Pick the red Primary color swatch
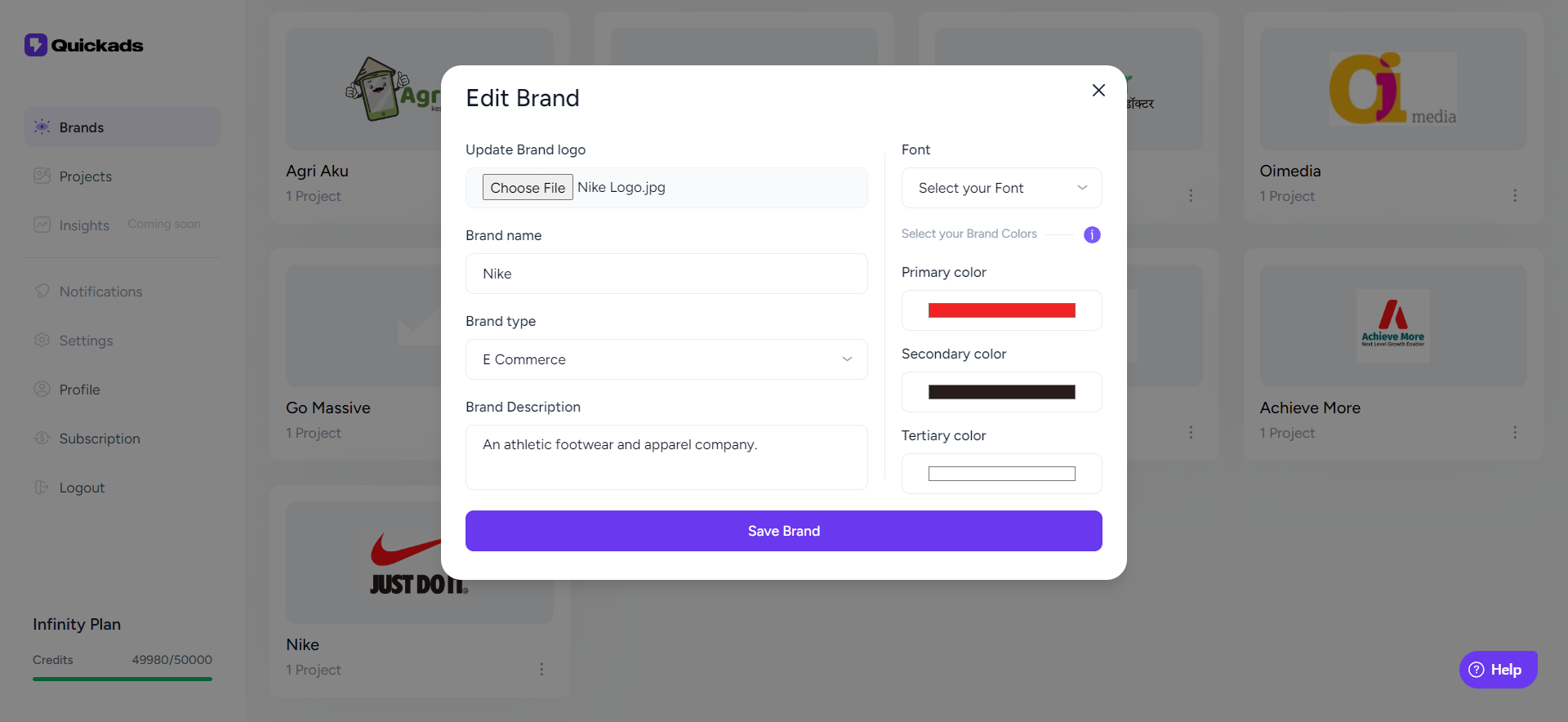Viewport: 1568px width, 722px height. coord(1001,310)
